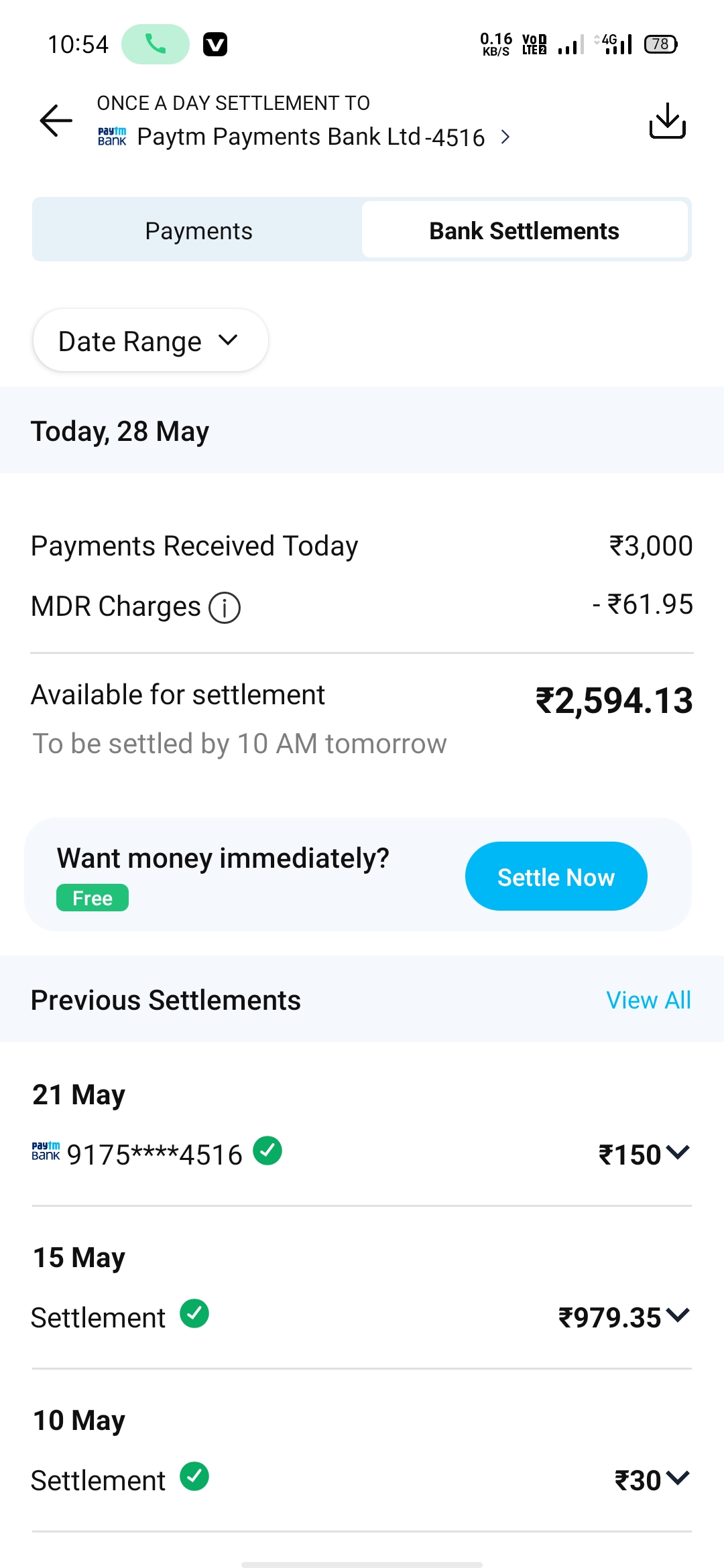
Task: Switch to the Payments tab
Action: tap(198, 231)
